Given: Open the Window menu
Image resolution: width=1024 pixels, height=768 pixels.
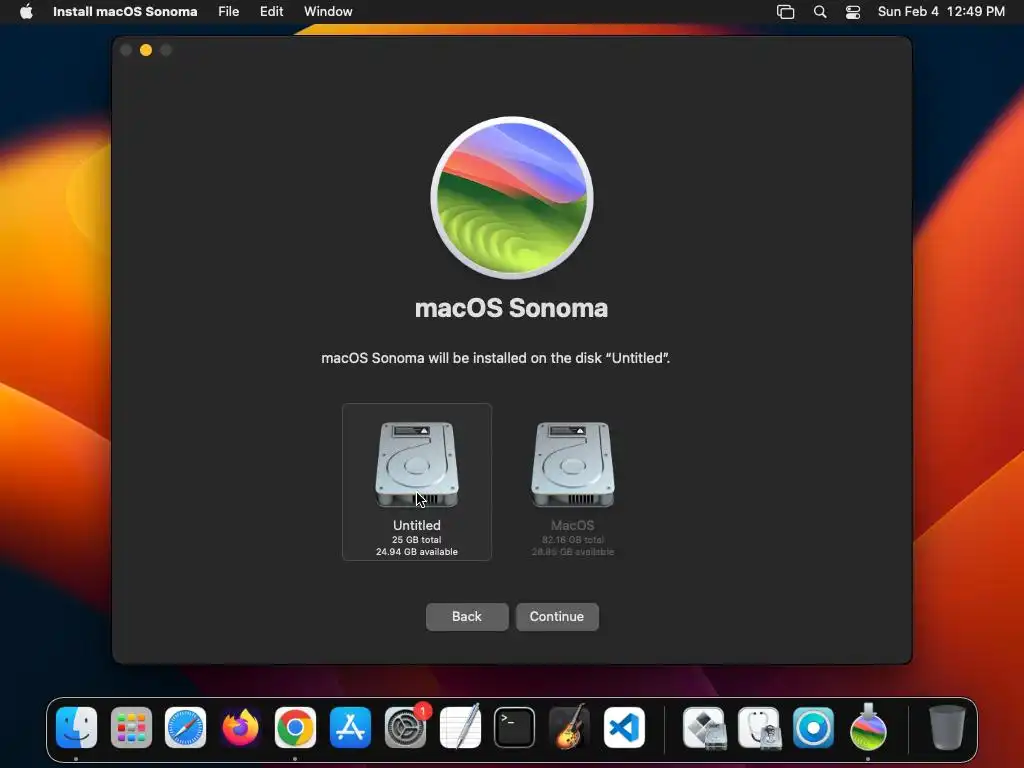Looking at the screenshot, I should pos(328,12).
